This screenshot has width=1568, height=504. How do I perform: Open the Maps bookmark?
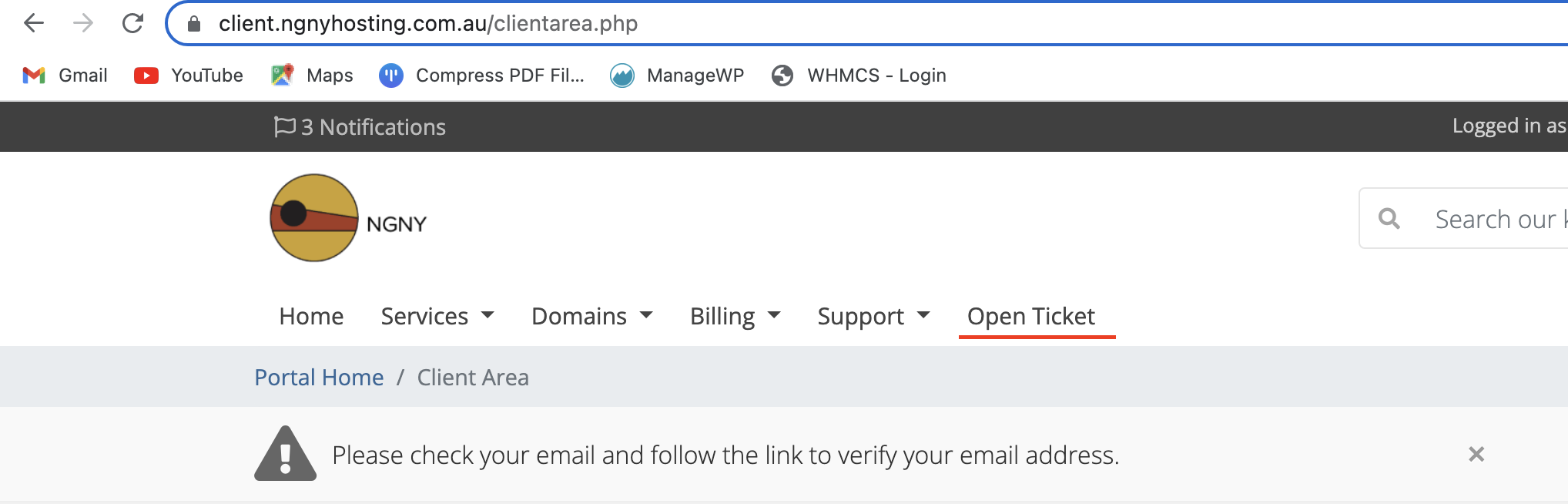point(312,76)
